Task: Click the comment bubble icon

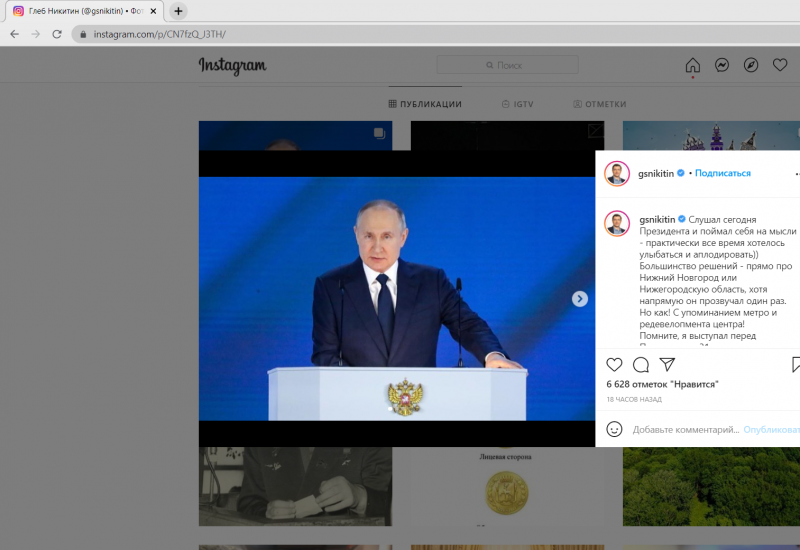Action: (x=641, y=364)
